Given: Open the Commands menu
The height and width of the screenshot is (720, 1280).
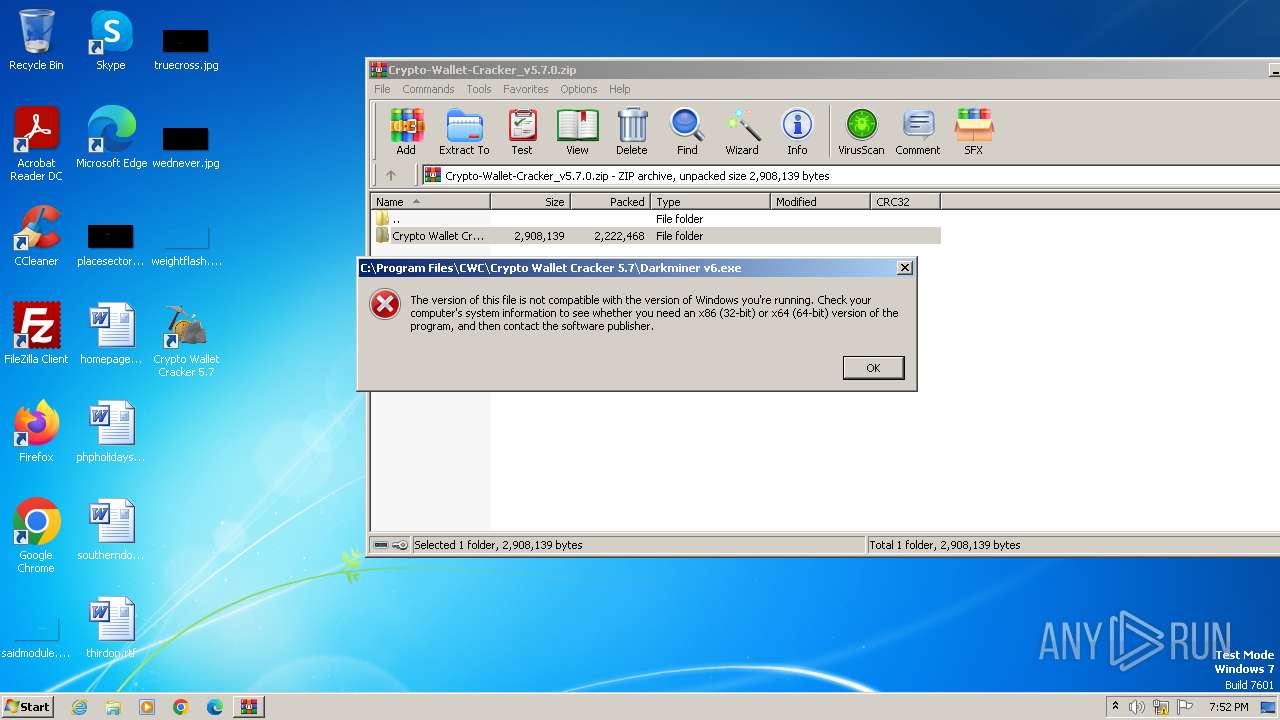Looking at the screenshot, I should (x=428, y=89).
